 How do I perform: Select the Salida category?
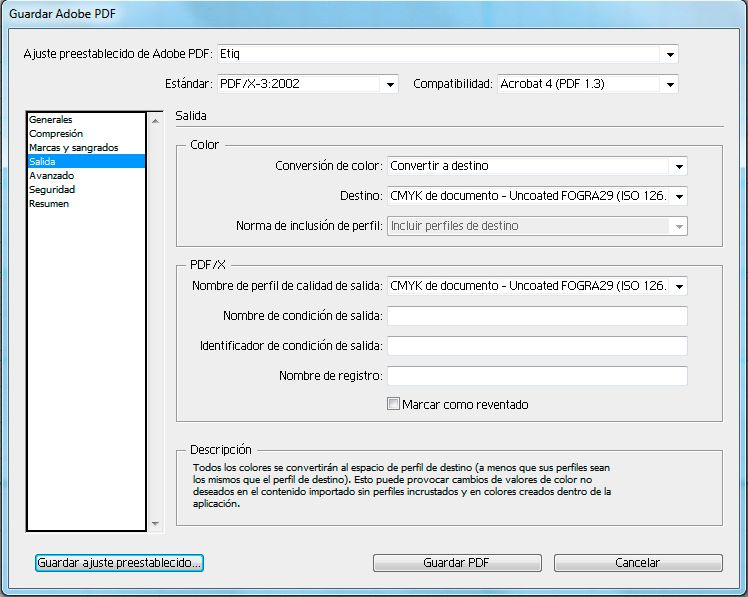(43, 161)
